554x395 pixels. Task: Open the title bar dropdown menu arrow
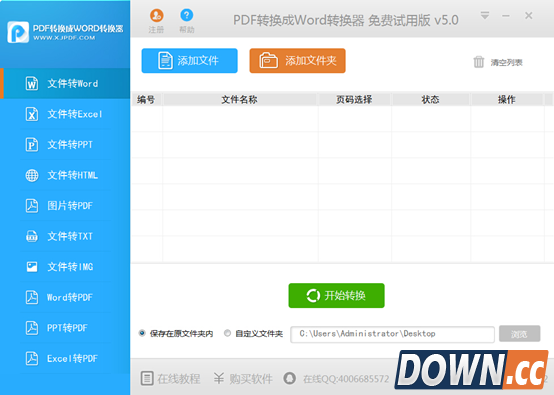(x=485, y=16)
